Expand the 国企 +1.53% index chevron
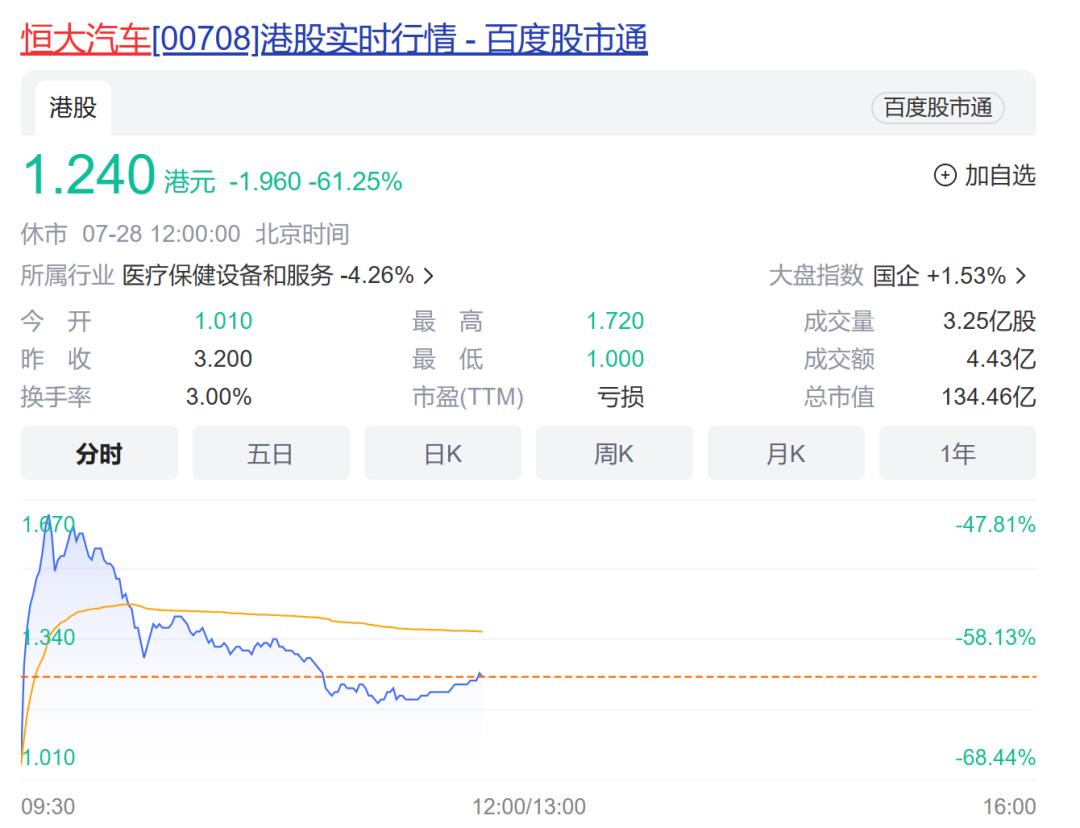Image resolution: width=1080 pixels, height=828 pixels. [1021, 276]
